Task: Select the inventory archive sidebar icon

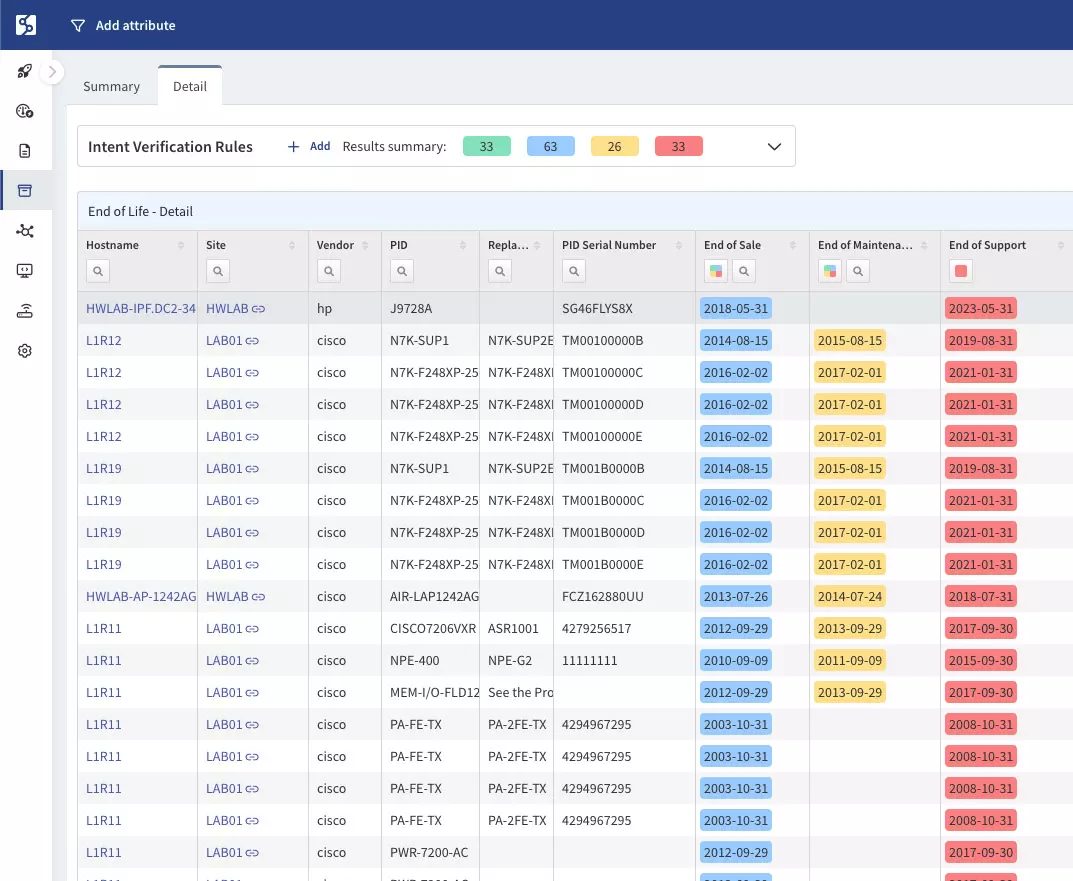Action: pos(25,190)
